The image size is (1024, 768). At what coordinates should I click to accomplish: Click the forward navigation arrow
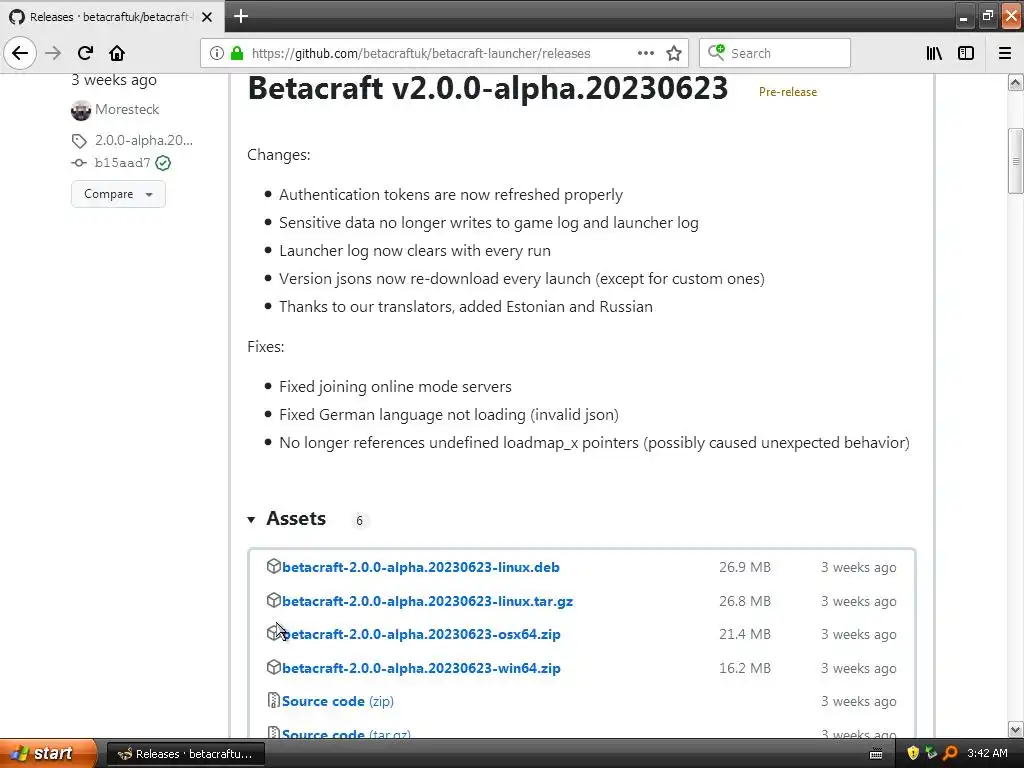click(x=53, y=53)
